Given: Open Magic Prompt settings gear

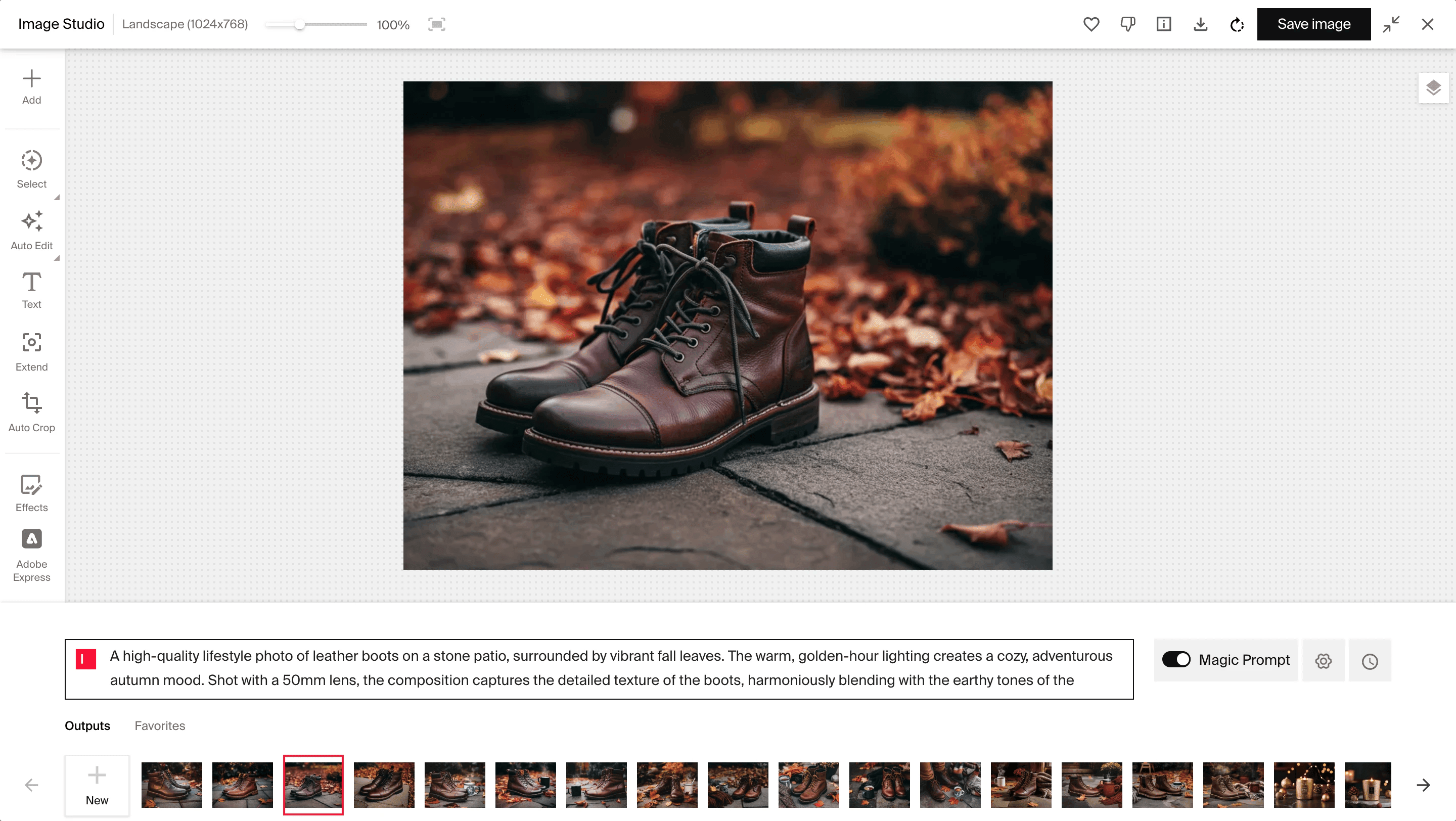Looking at the screenshot, I should tap(1323, 661).
